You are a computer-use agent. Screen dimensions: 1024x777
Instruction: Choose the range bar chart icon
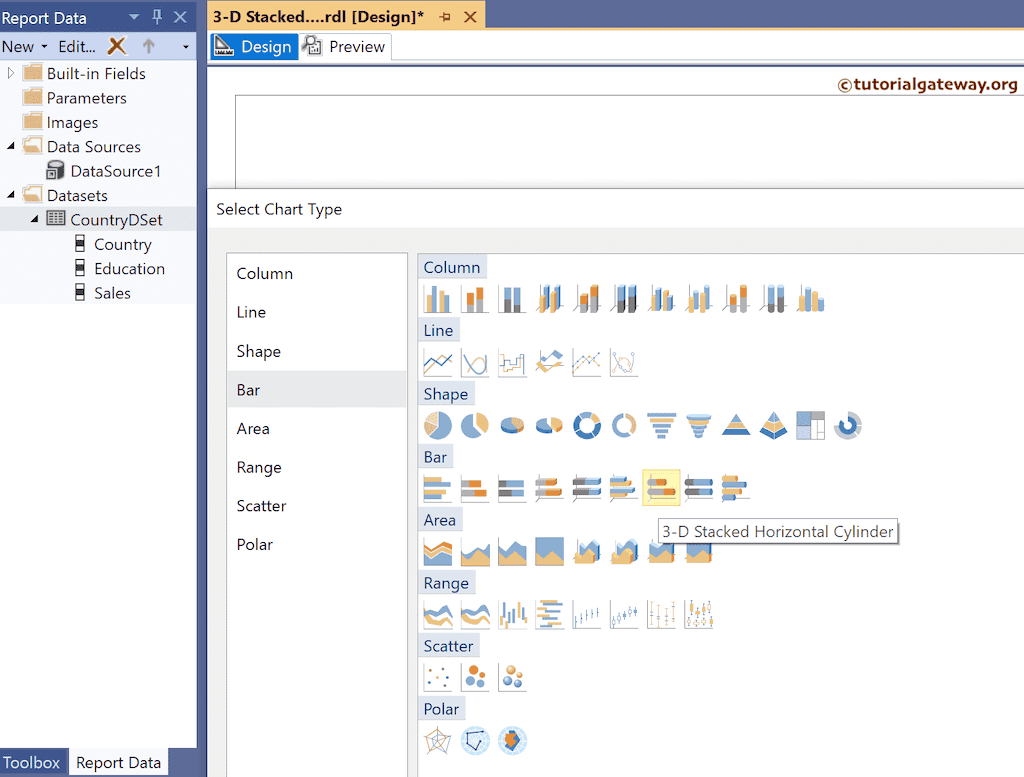click(x=549, y=615)
